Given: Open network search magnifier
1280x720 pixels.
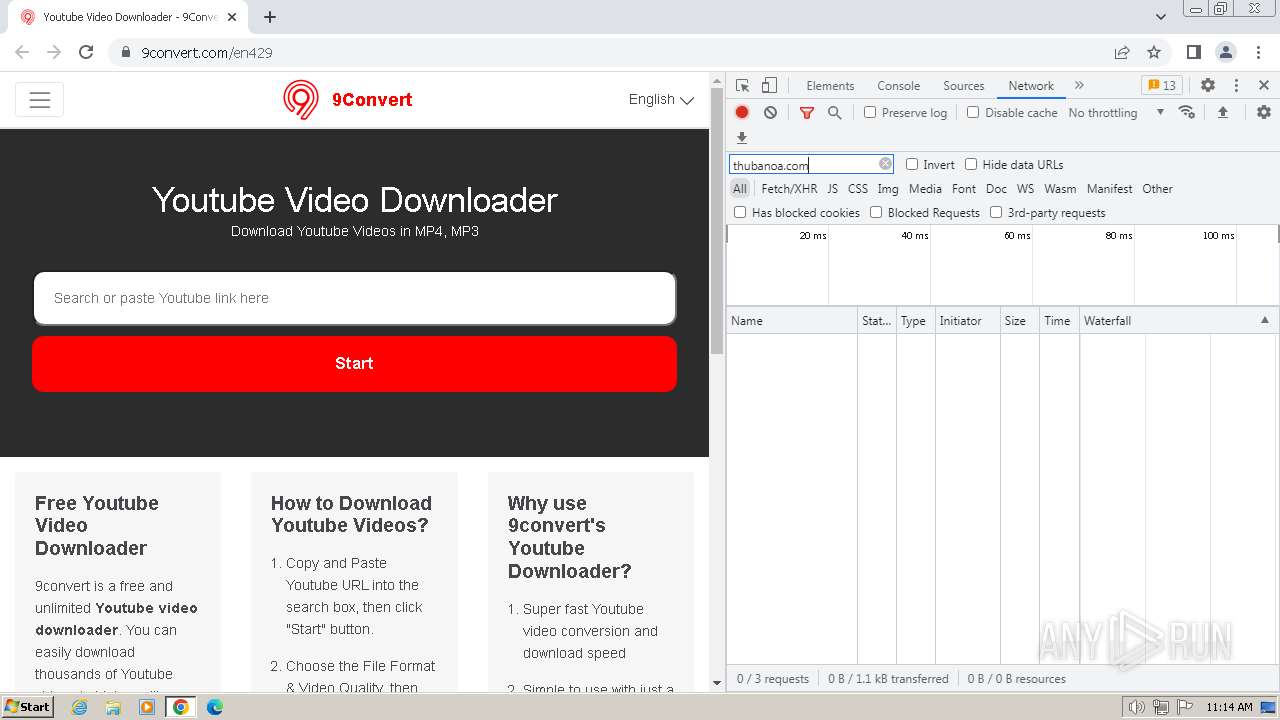Looking at the screenshot, I should coord(835,113).
